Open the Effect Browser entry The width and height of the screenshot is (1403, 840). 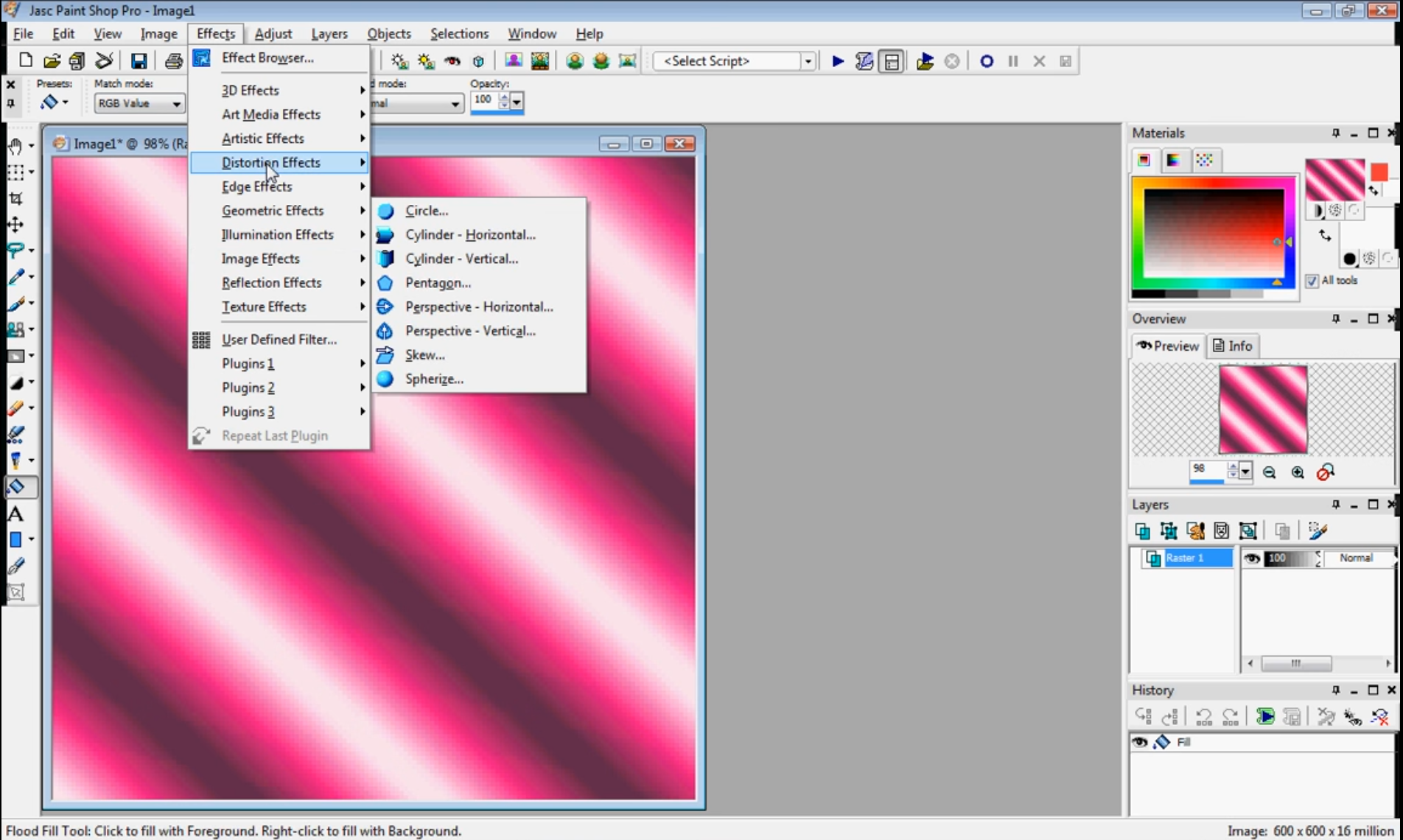pos(267,57)
